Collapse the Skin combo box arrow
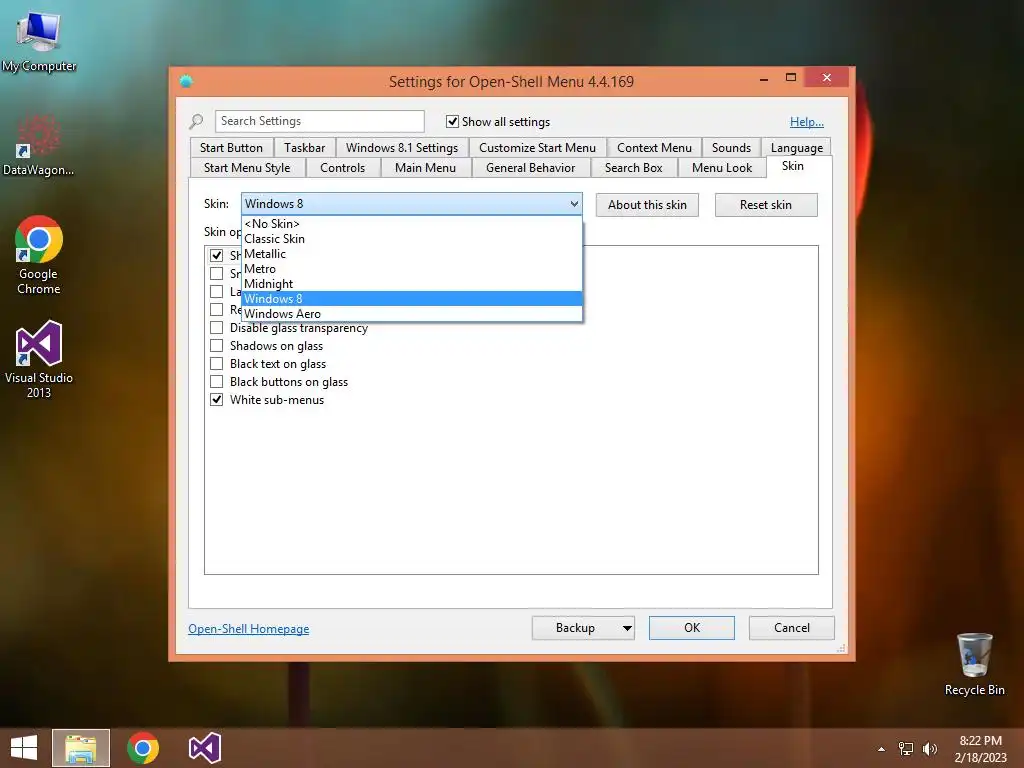 click(573, 204)
